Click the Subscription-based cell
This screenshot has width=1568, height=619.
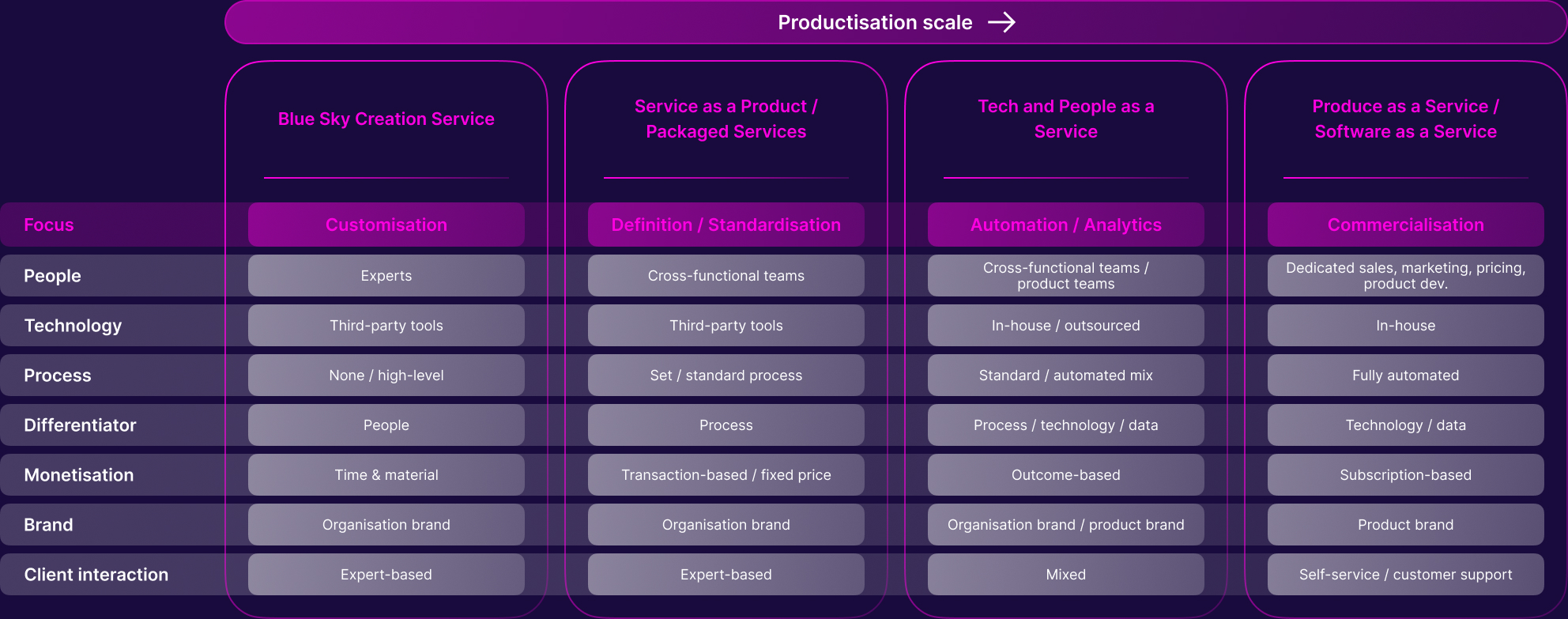1406,475
